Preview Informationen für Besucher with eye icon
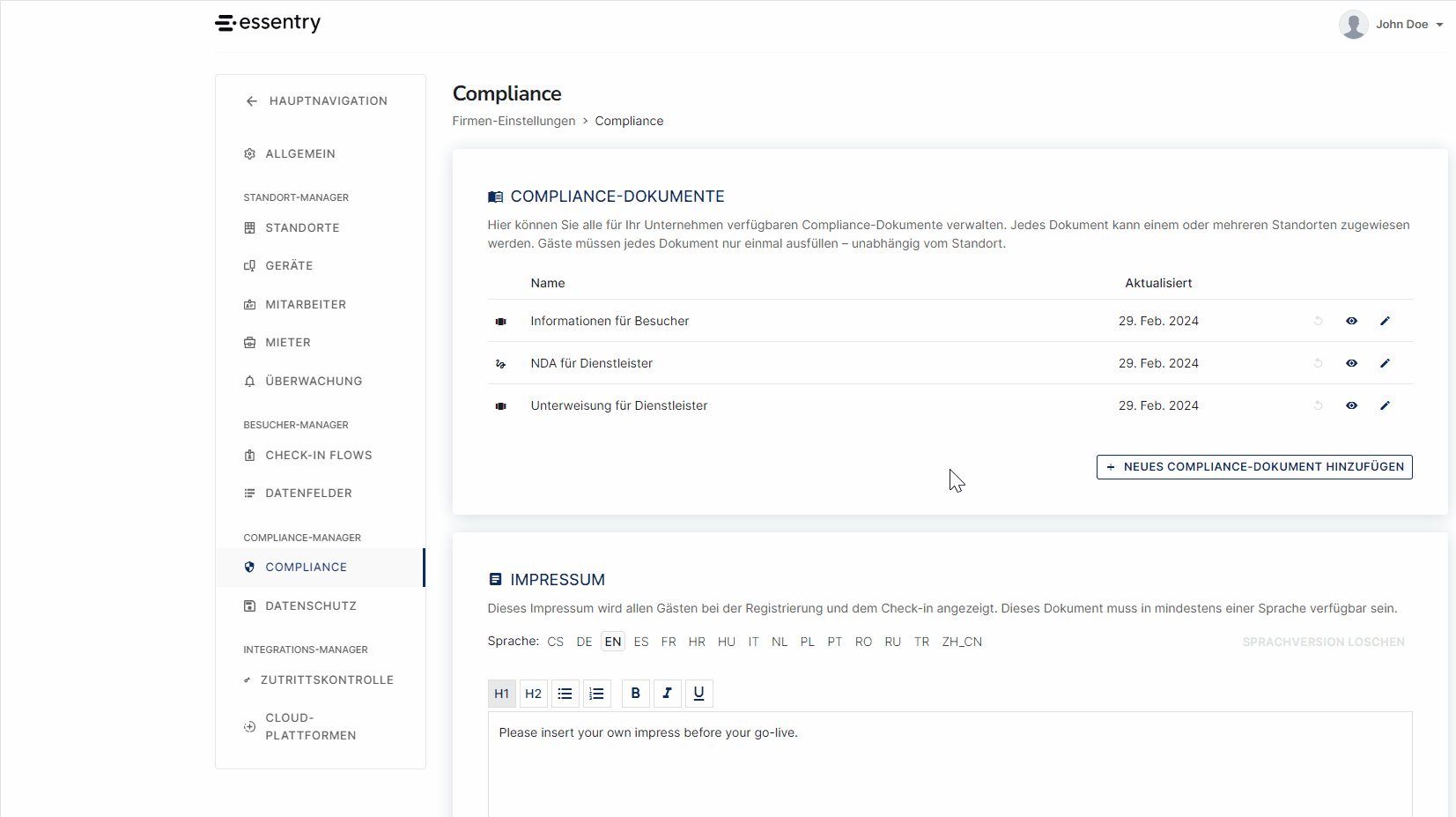The image size is (1456, 817). tap(1351, 322)
